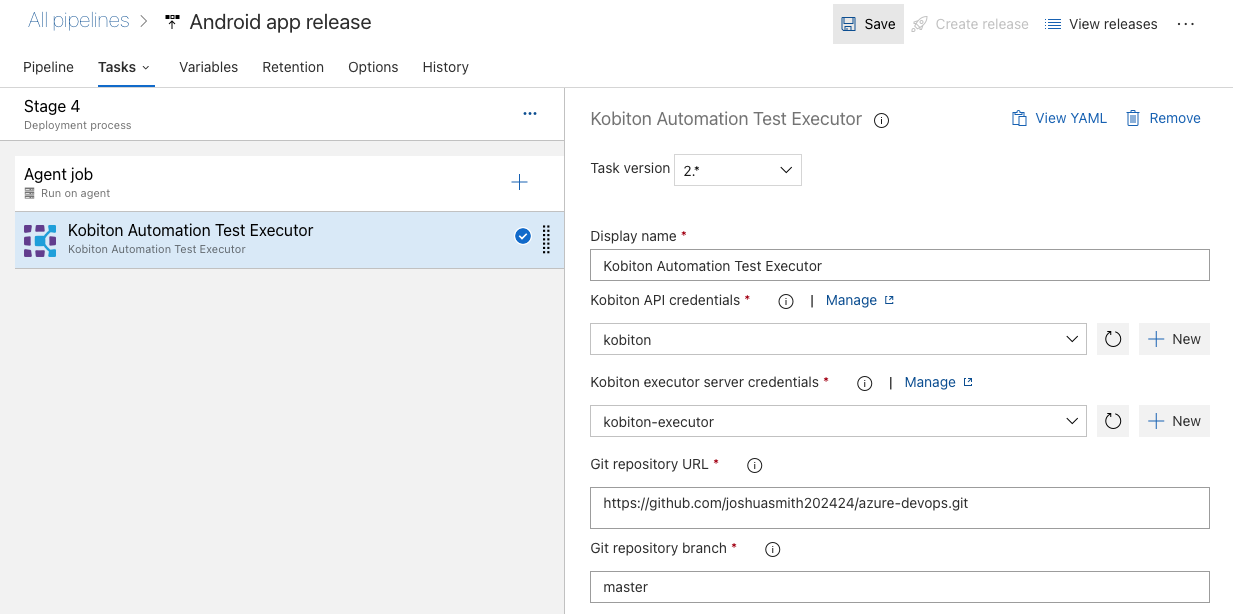Show info for Kobiton executor server credentials

click(865, 383)
